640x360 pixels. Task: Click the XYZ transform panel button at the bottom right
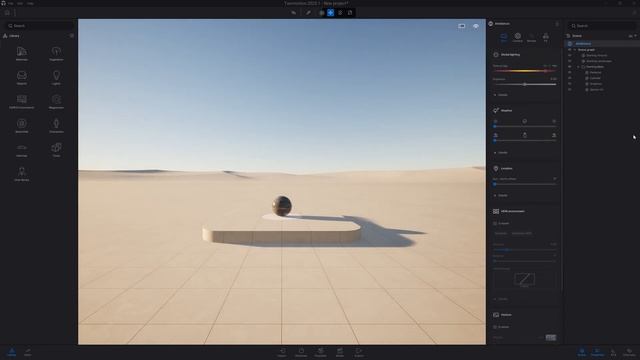point(613,352)
